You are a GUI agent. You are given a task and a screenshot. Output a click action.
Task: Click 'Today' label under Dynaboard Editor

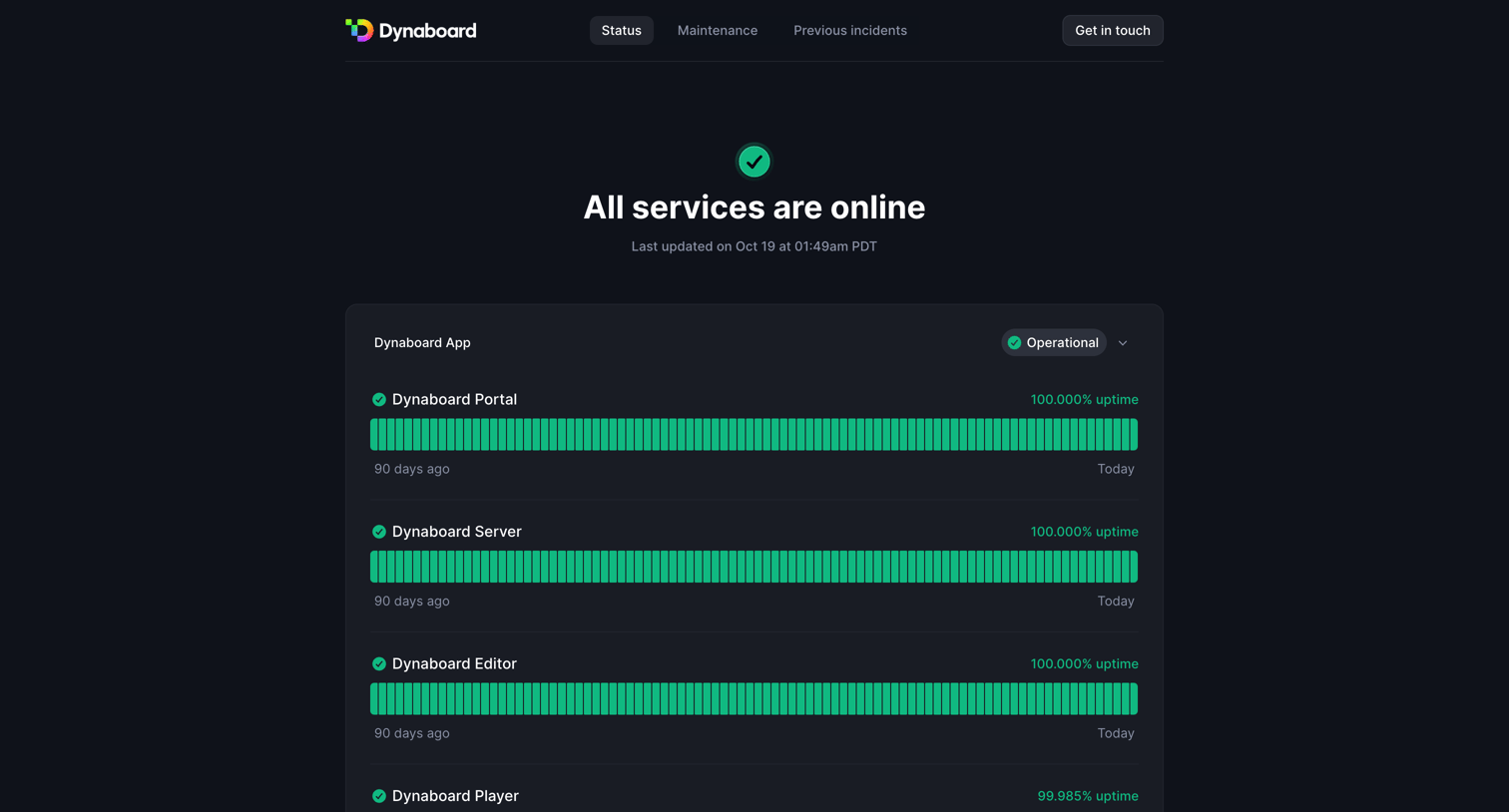(1116, 733)
